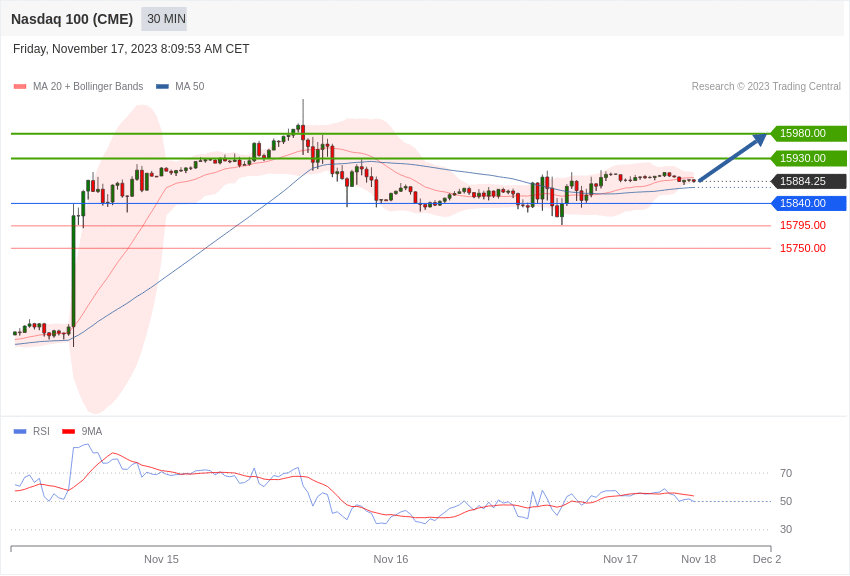This screenshot has height=576, width=850.
Task: Toggle the 9MA legend label
Action: click(x=92, y=432)
